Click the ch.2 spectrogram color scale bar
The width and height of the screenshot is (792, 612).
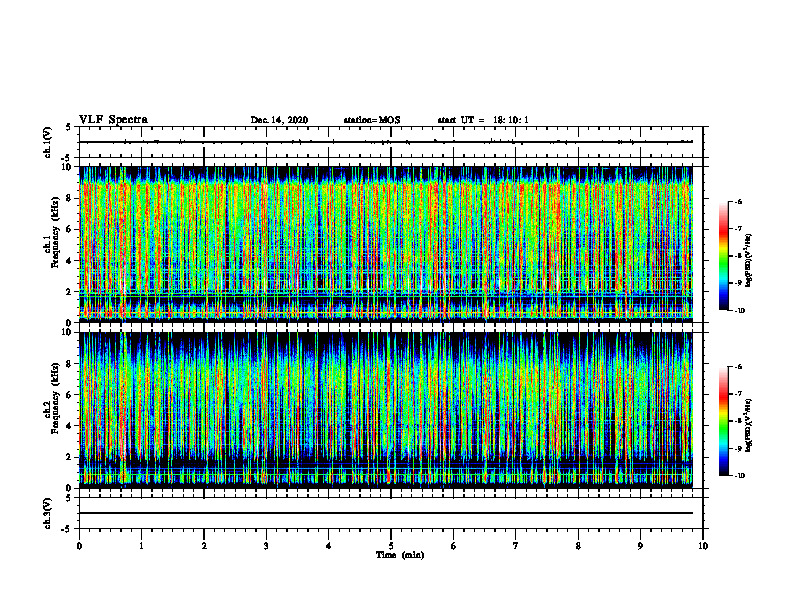(x=723, y=421)
